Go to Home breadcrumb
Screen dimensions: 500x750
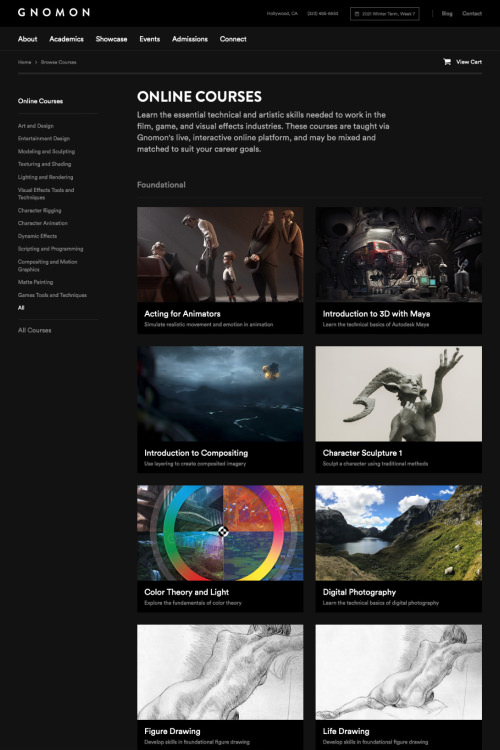coord(24,62)
